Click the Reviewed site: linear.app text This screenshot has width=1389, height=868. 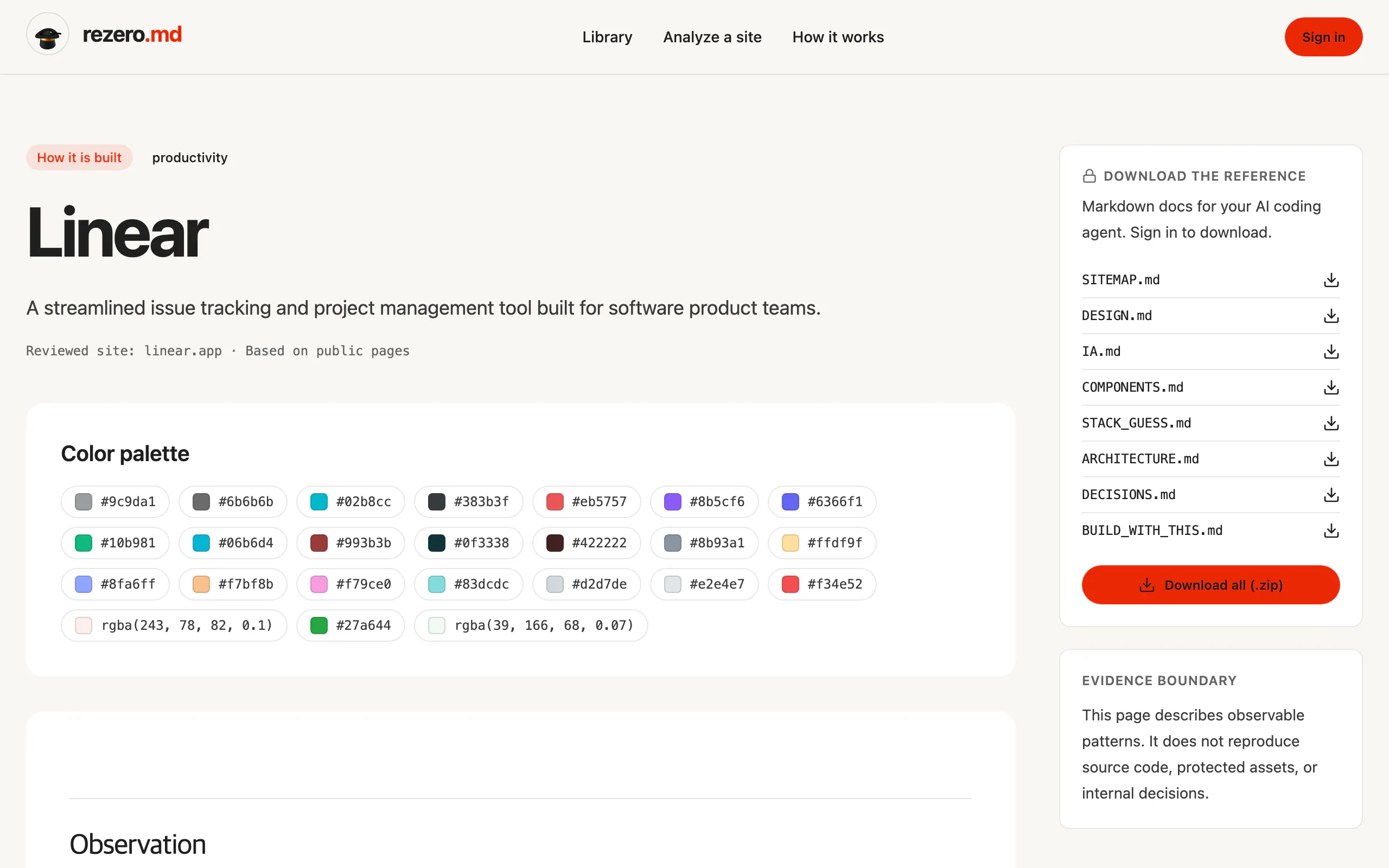click(124, 352)
